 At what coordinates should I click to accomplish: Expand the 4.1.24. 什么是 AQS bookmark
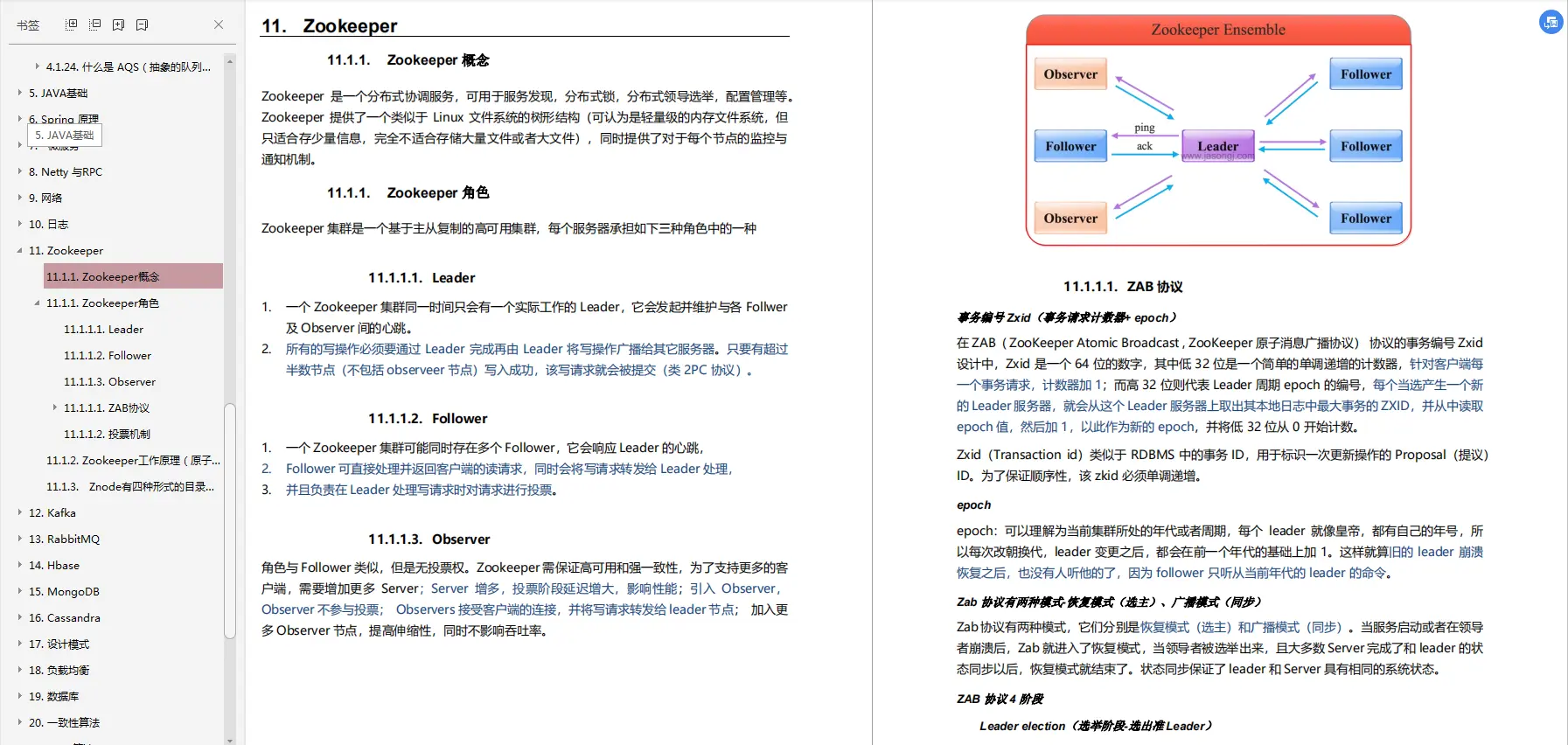click(37, 66)
